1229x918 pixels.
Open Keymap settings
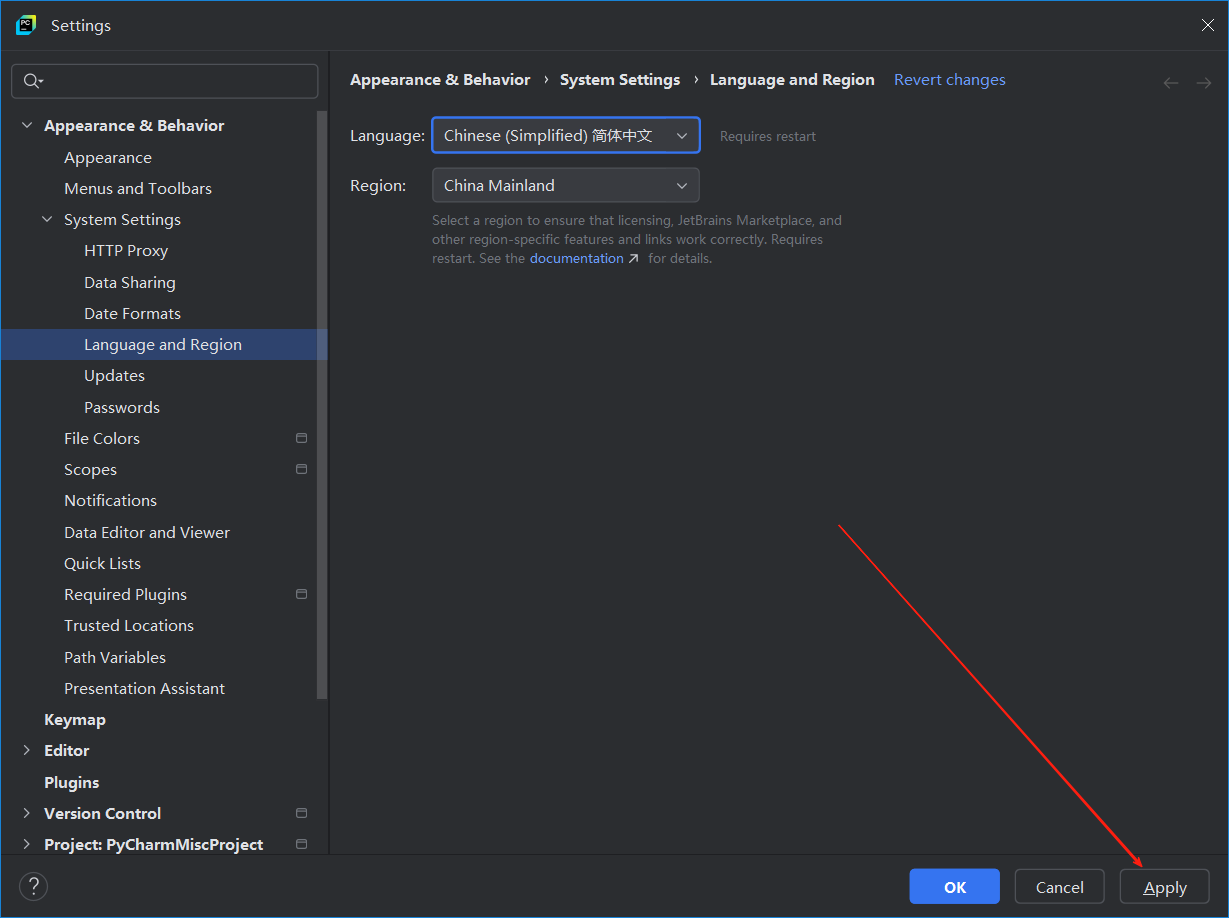pyautogui.click(x=75, y=719)
